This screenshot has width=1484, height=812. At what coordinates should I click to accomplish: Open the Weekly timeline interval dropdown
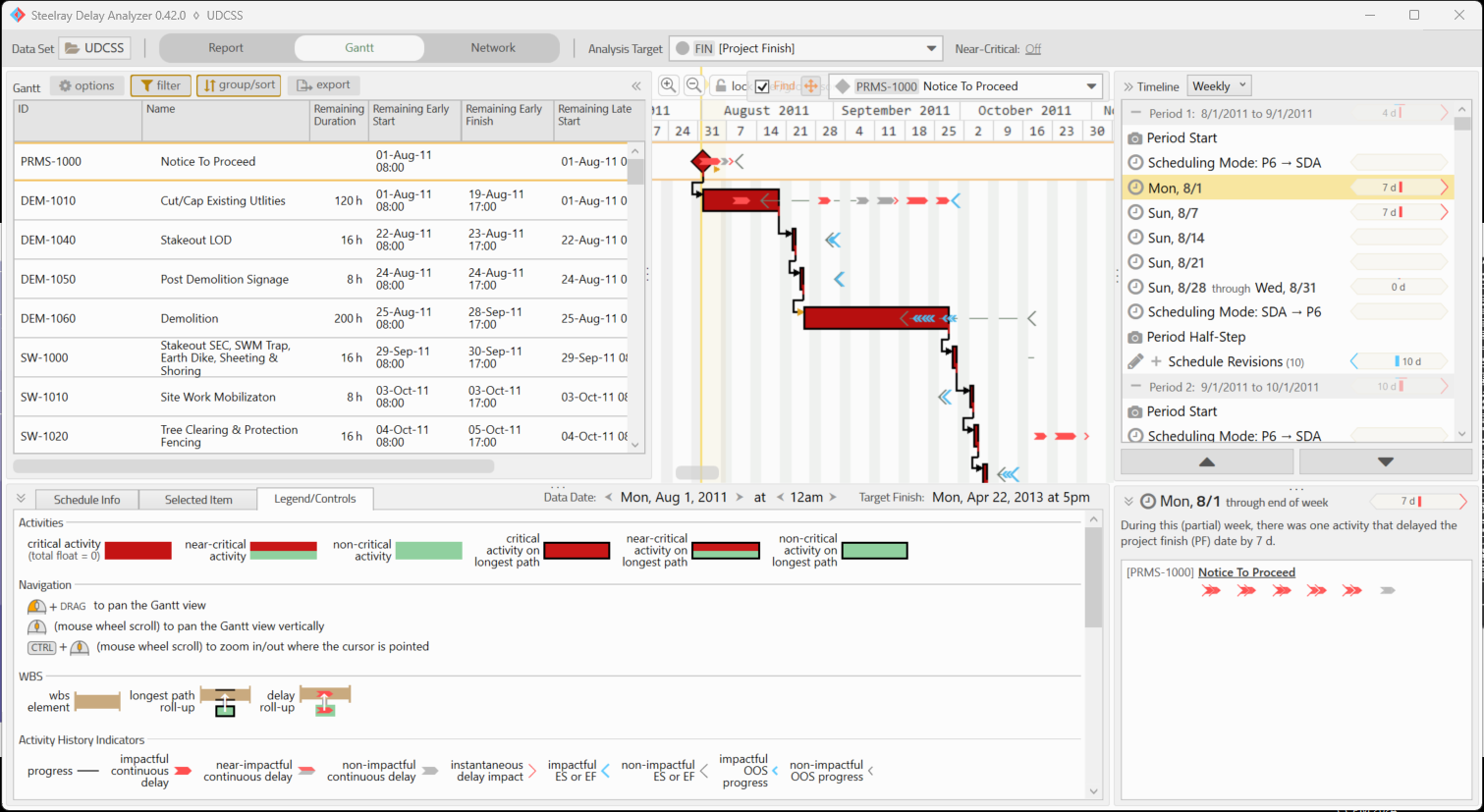click(x=1219, y=85)
